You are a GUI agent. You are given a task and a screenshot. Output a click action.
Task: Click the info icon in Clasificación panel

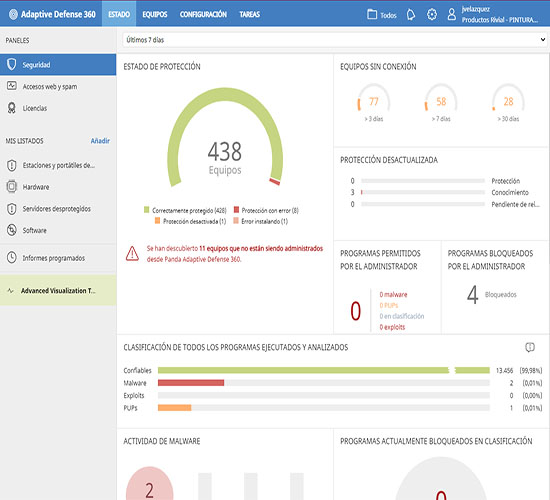[x=530, y=347]
